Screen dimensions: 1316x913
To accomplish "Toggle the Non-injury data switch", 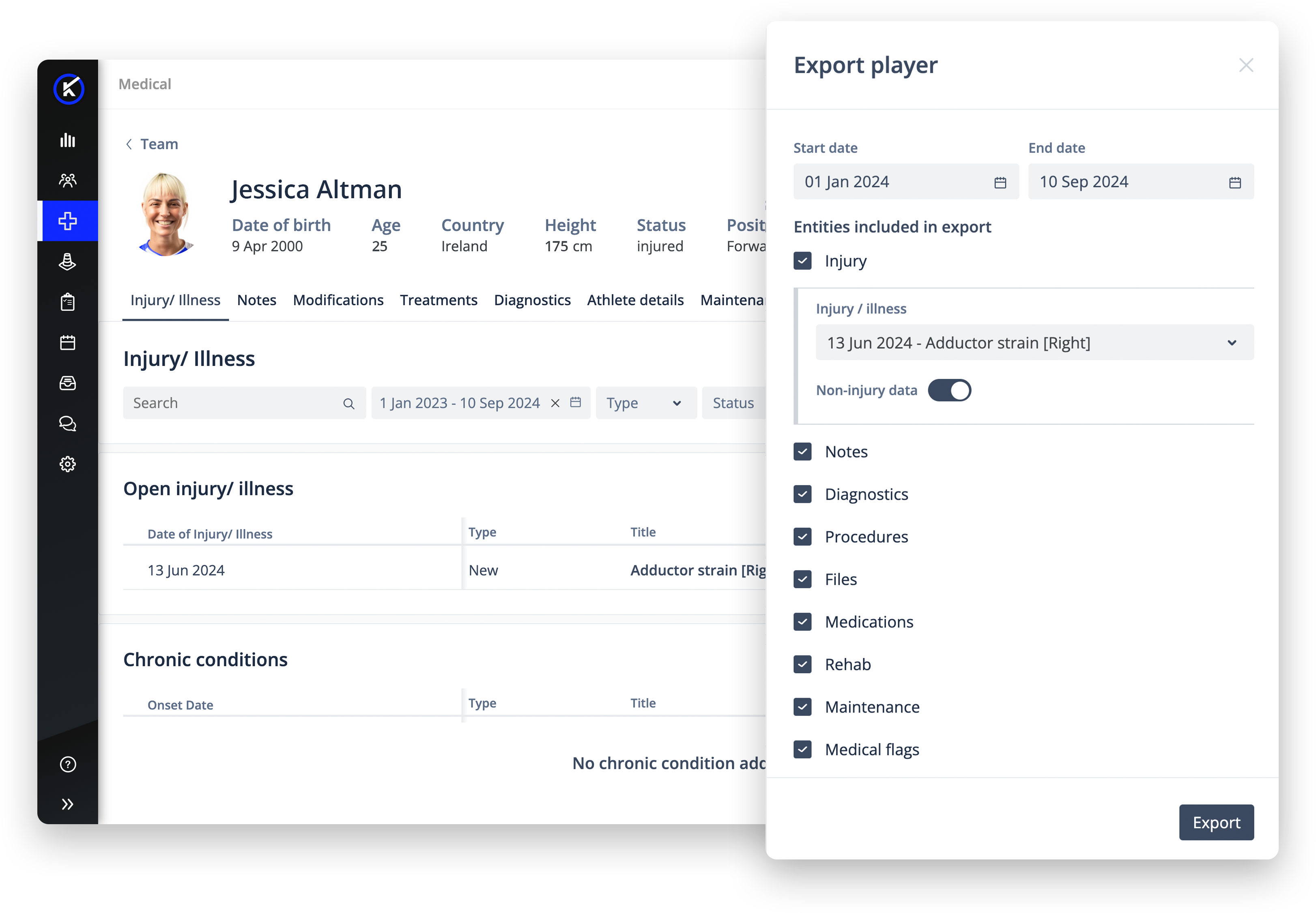I will [x=949, y=391].
